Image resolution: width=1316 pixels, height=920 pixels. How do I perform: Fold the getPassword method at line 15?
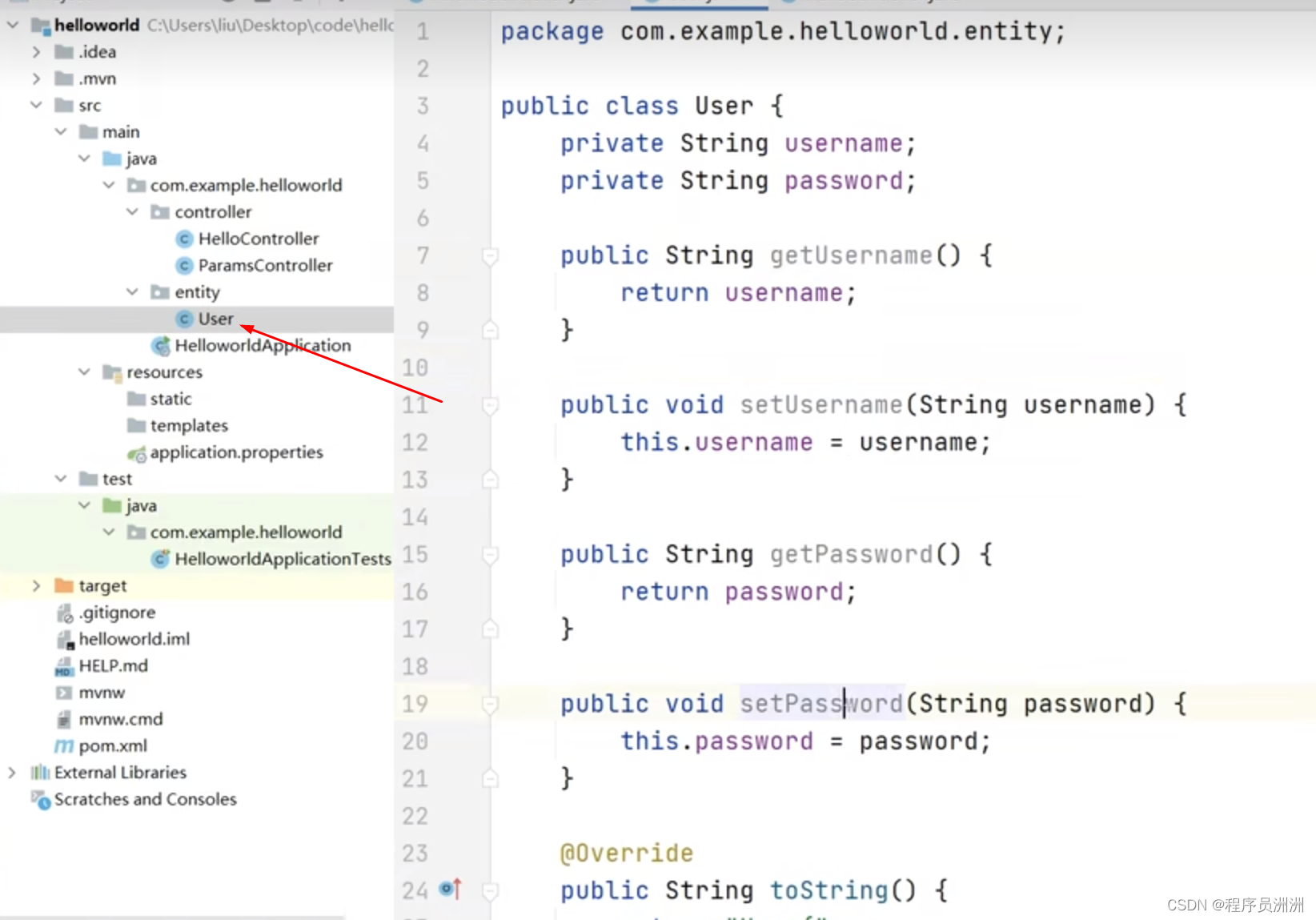(490, 555)
